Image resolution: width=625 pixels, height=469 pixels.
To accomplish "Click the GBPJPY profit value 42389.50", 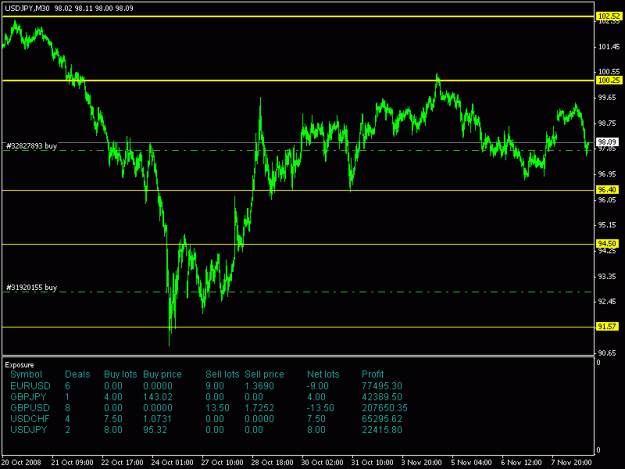I will coord(382,397).
